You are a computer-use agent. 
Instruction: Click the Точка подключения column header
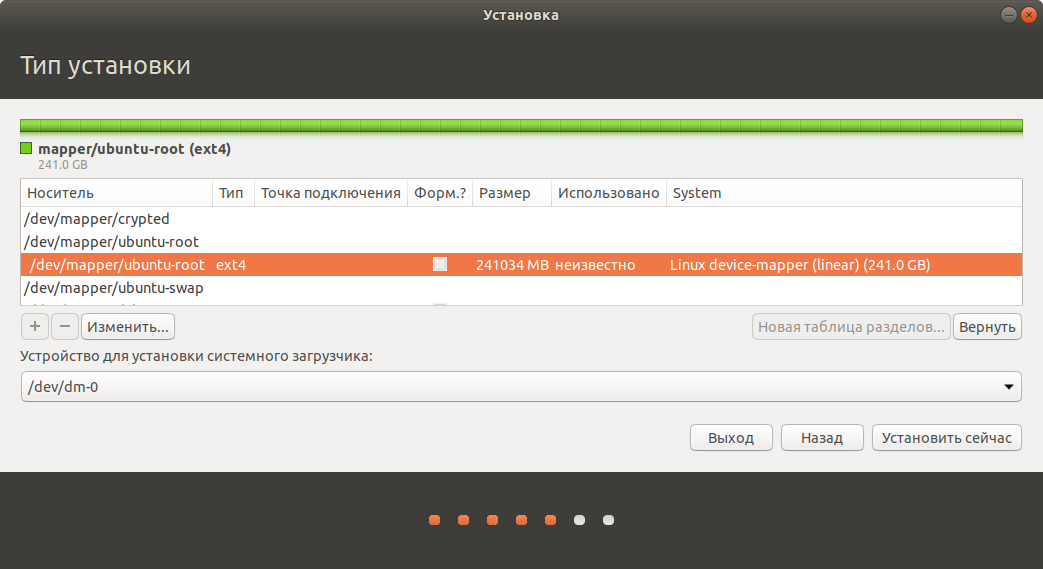pos(330,193)
